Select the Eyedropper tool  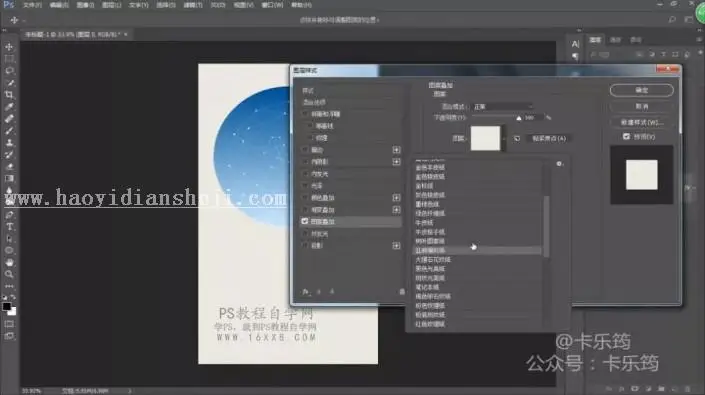9,107
